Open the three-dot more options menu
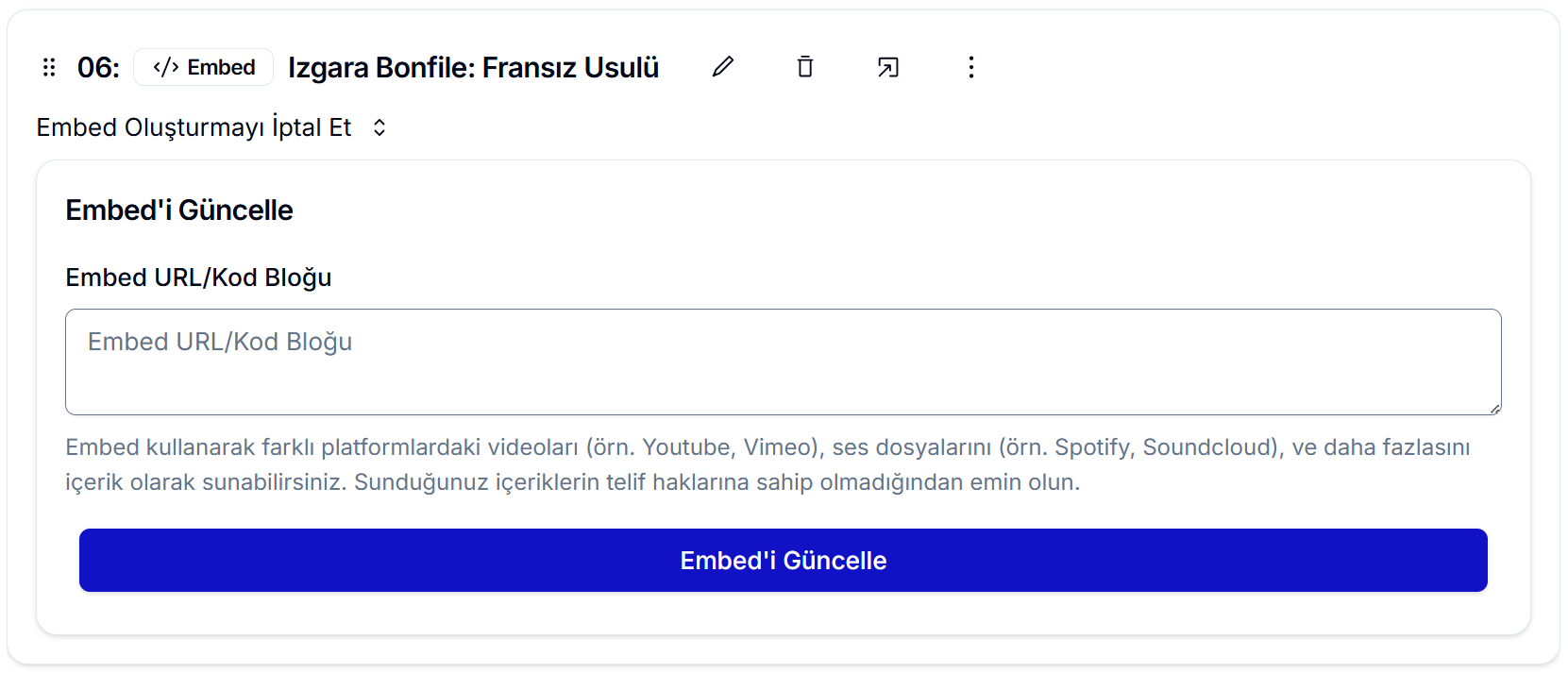Image resolution: width=1568 pixels, height=673 pixels. (x=971, y=67)
